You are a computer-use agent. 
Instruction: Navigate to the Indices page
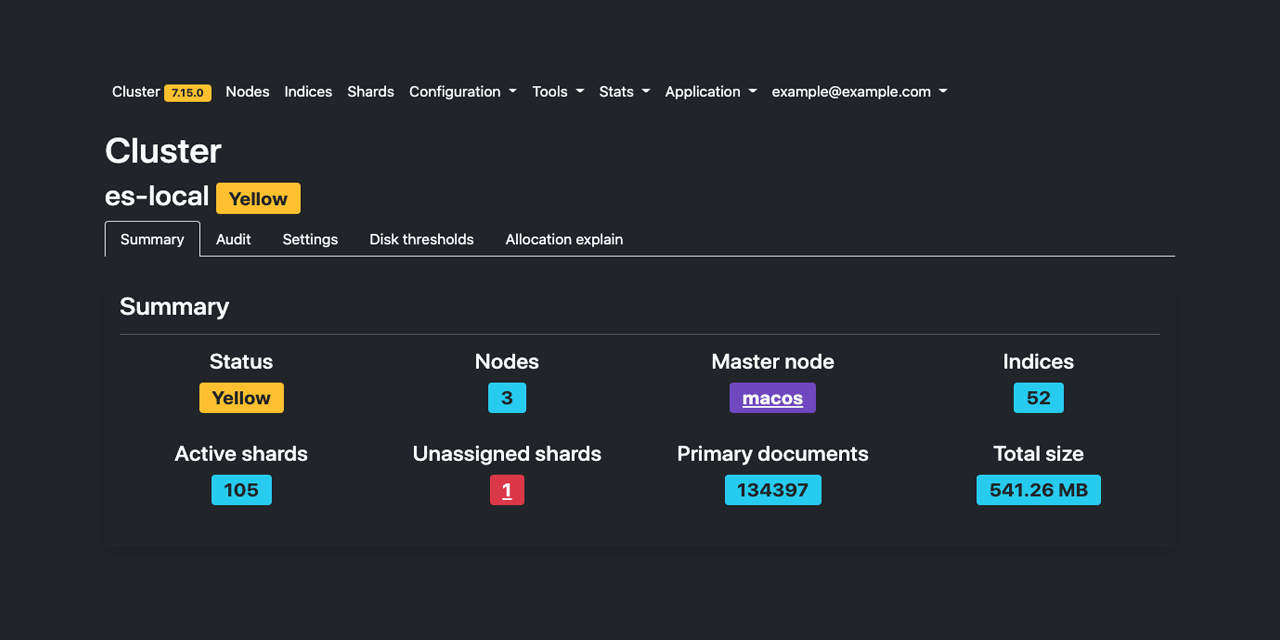click(x=308, y=91)
